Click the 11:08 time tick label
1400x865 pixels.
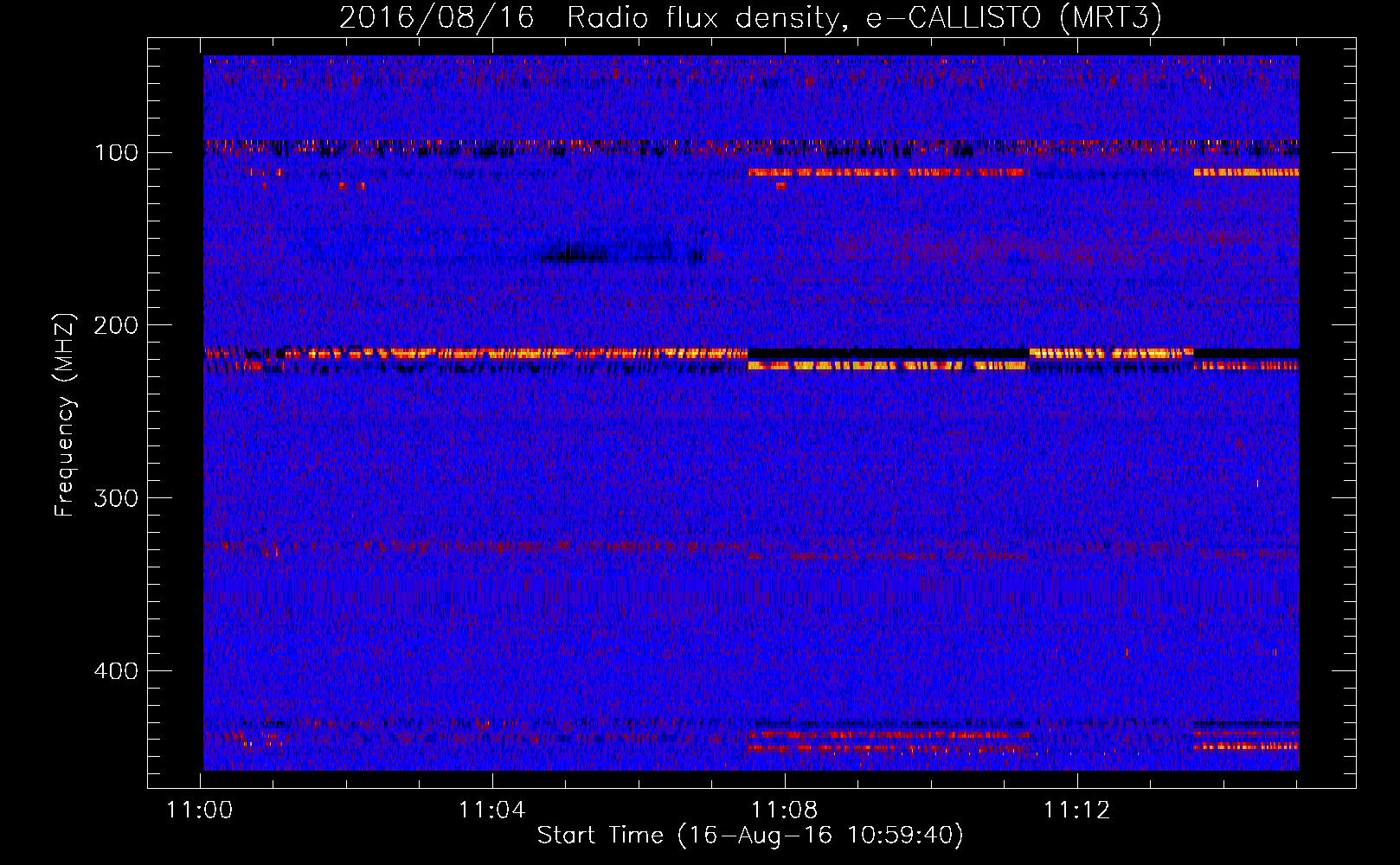click(785, 811)
